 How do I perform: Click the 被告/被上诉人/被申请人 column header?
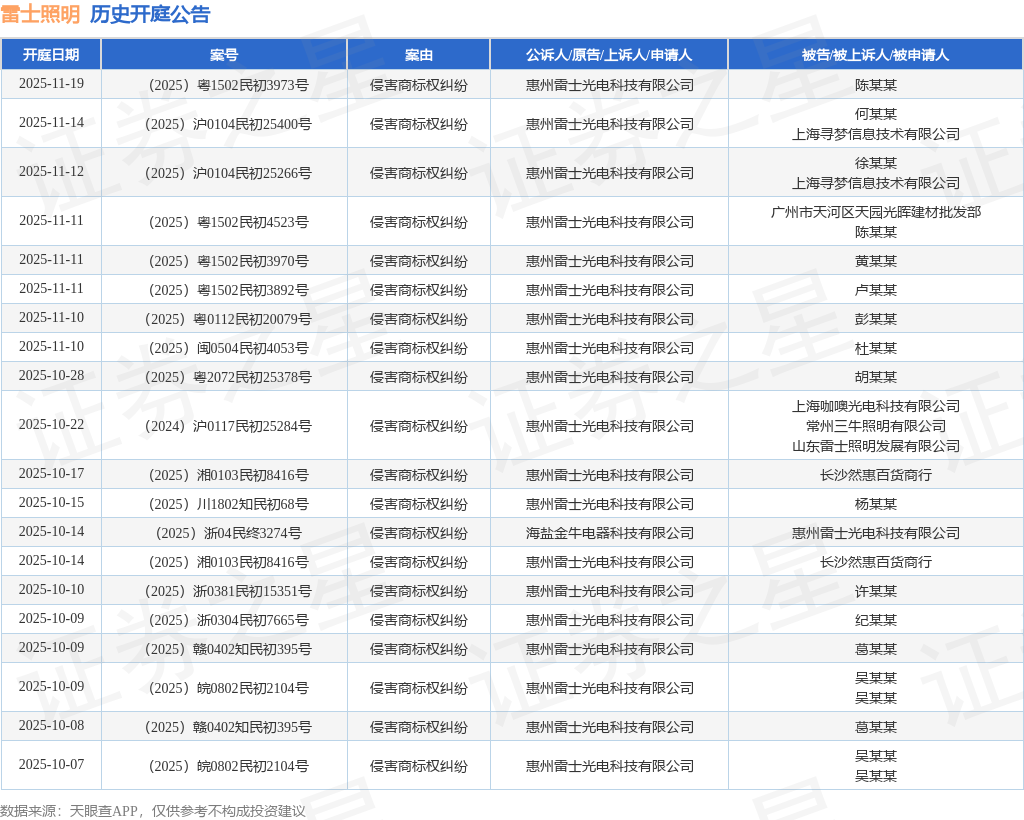click(x=875, y=55)
